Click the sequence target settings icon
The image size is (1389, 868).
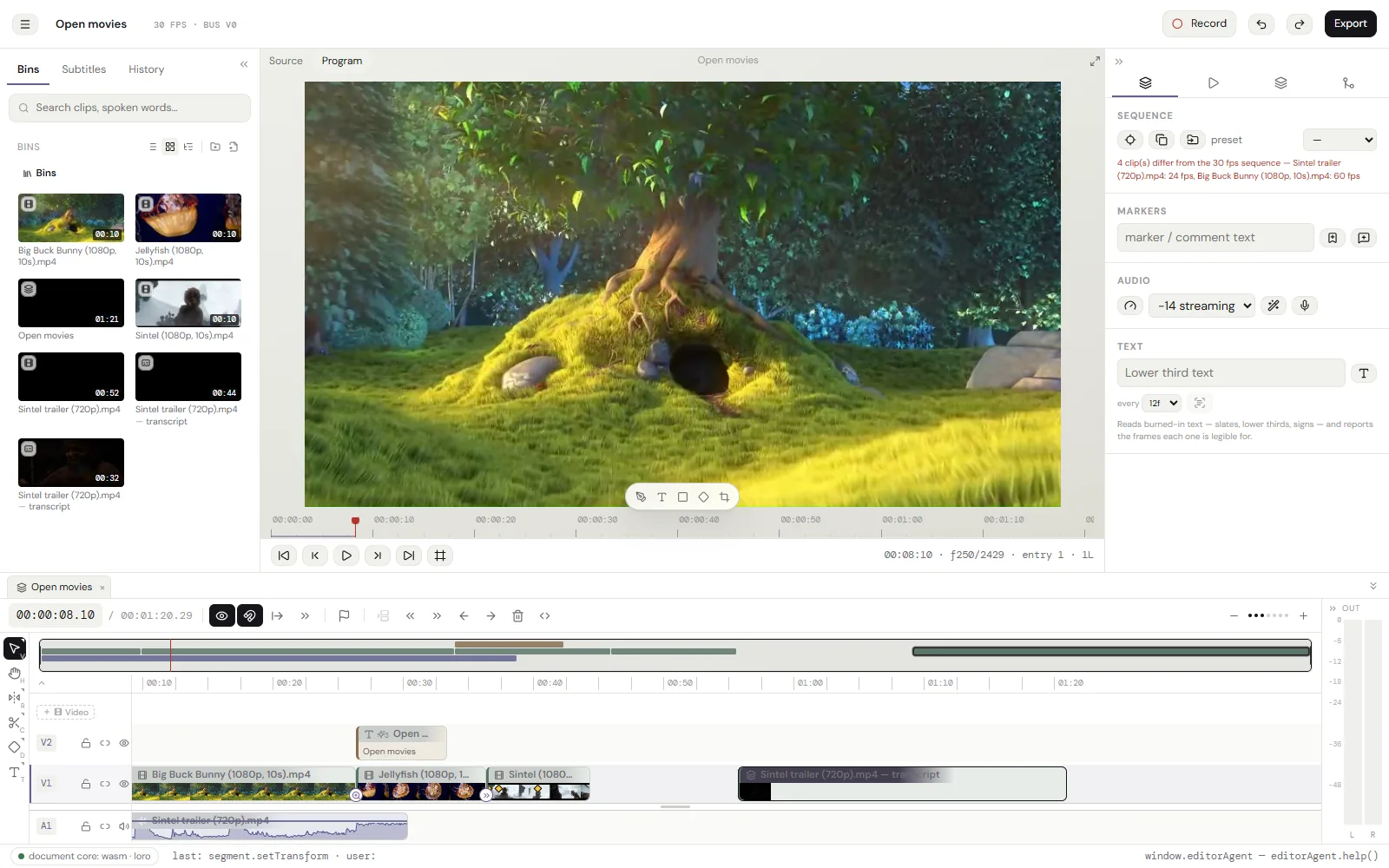point(1130,140)
